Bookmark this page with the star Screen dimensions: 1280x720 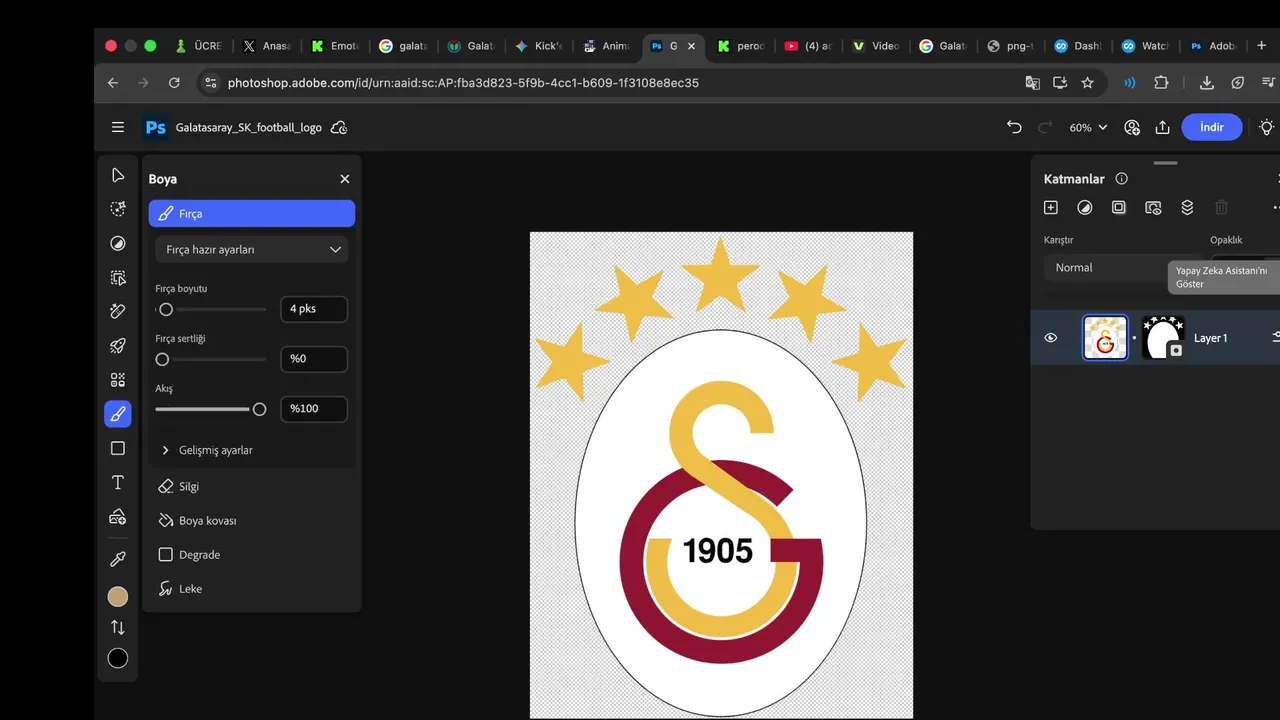point(1087,83)
